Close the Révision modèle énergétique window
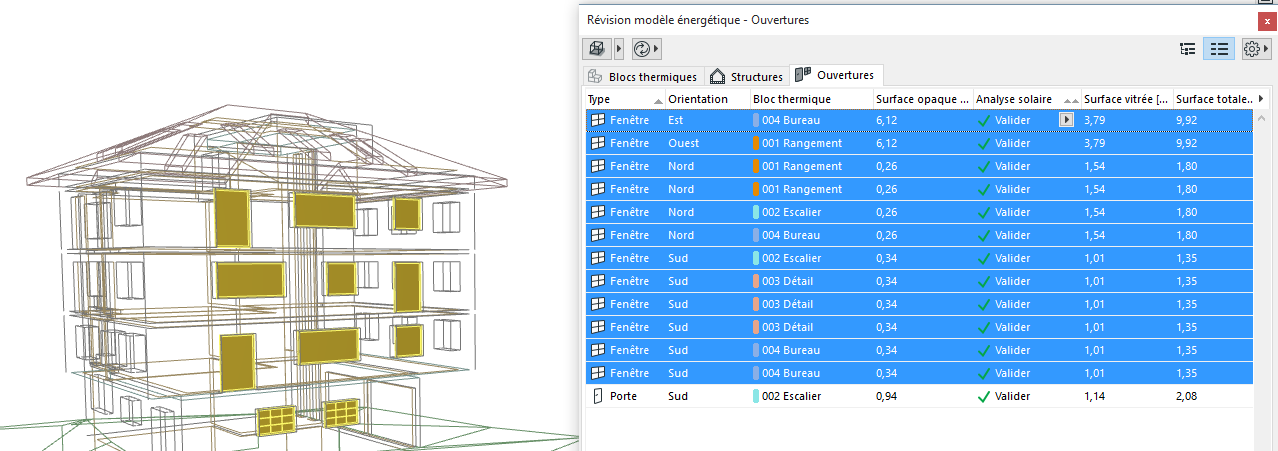This screenshot has height=451, width=1278. coord(1267,19)
